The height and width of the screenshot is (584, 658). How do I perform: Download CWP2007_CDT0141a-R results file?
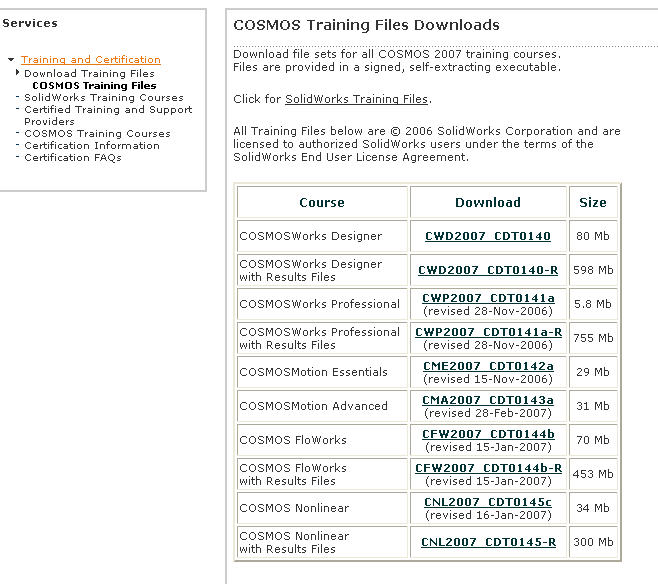coord(488,332)
